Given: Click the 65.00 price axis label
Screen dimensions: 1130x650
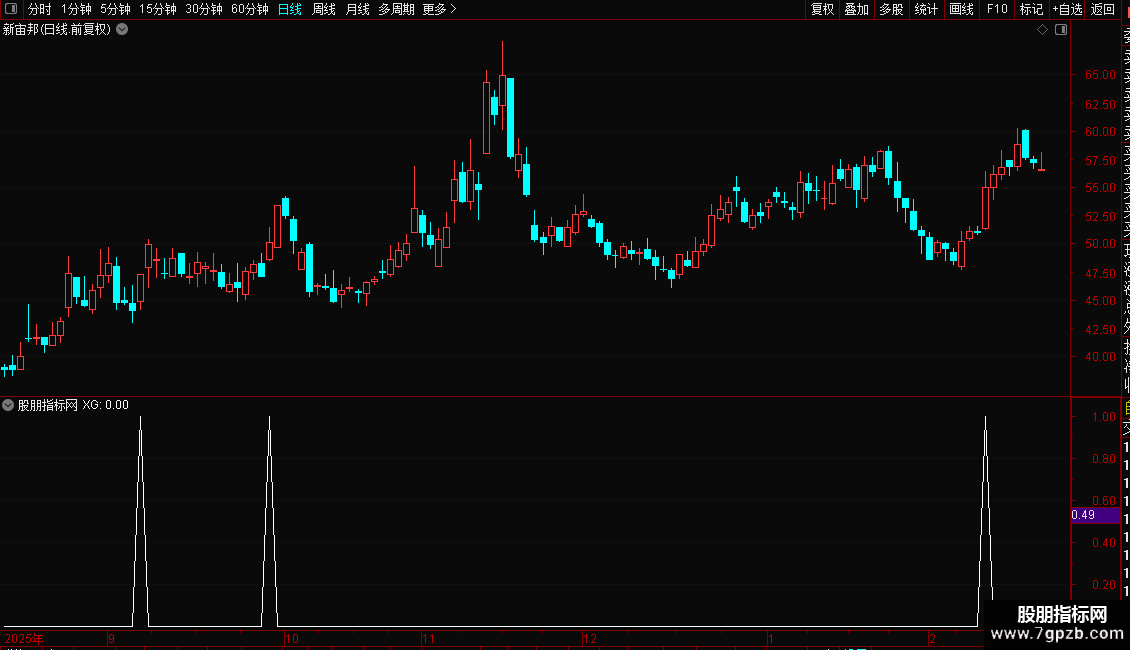Looking at the screenshot, I should pyautogui.click(x=1100, y=74).
